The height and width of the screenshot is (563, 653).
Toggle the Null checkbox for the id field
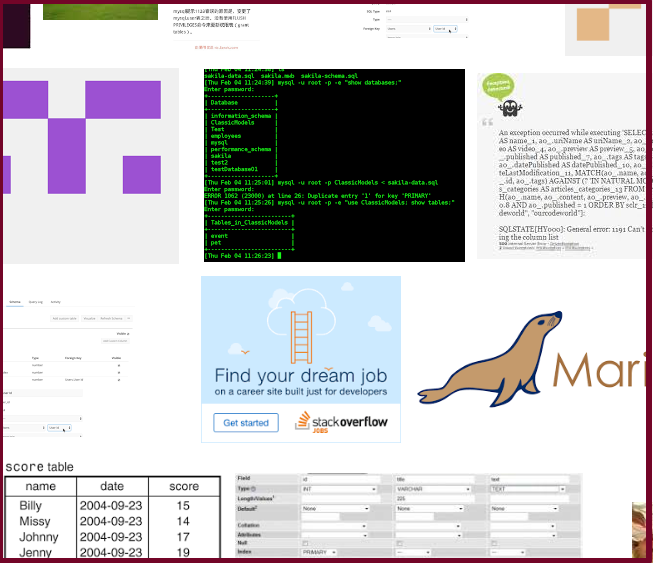(x=305, y=543)
